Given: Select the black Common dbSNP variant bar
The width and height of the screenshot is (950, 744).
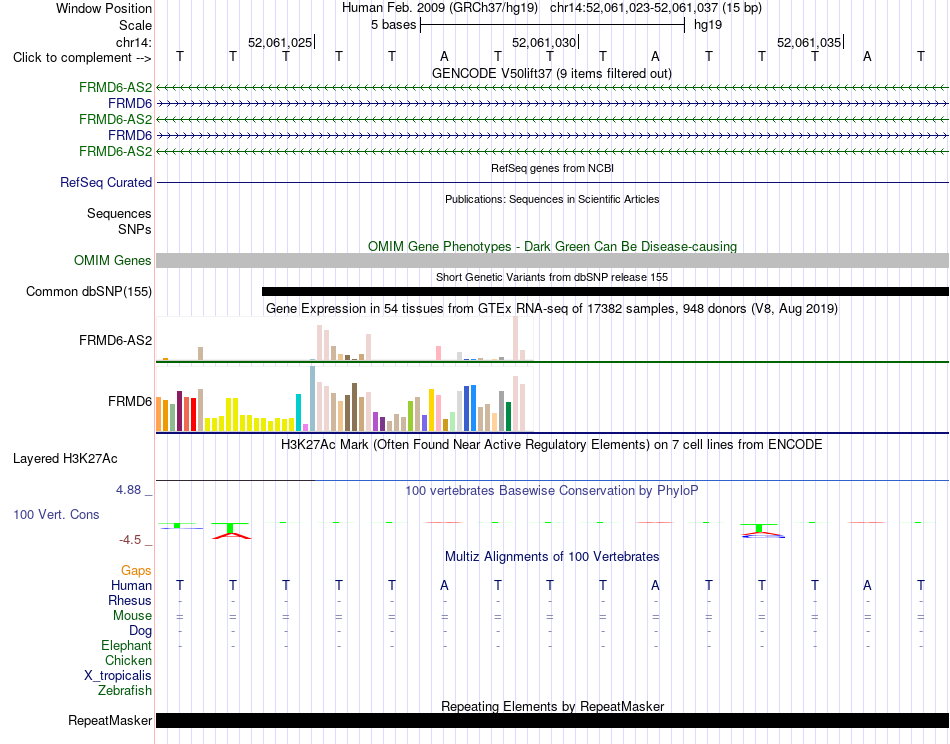Looking at the screenshot, I should click(x=605, y=291).
